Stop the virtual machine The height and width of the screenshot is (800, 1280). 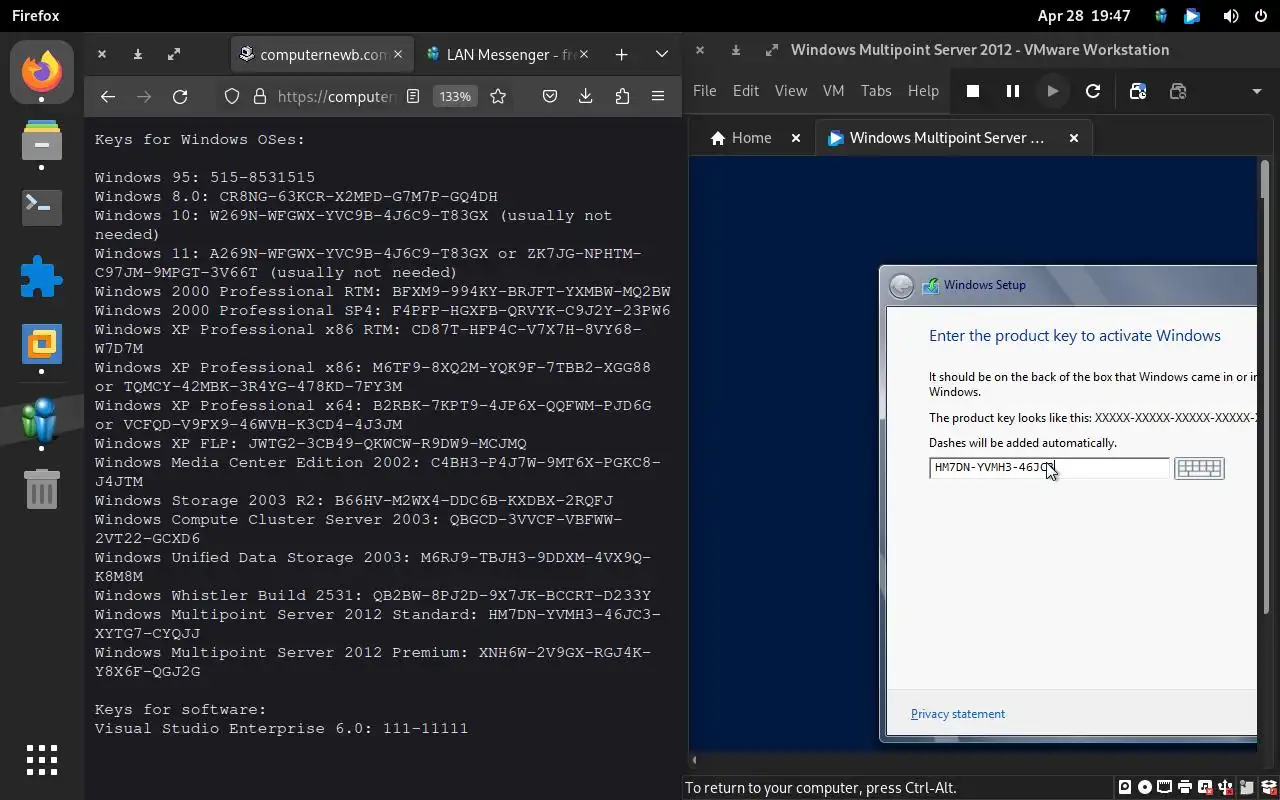coord(973,91)
